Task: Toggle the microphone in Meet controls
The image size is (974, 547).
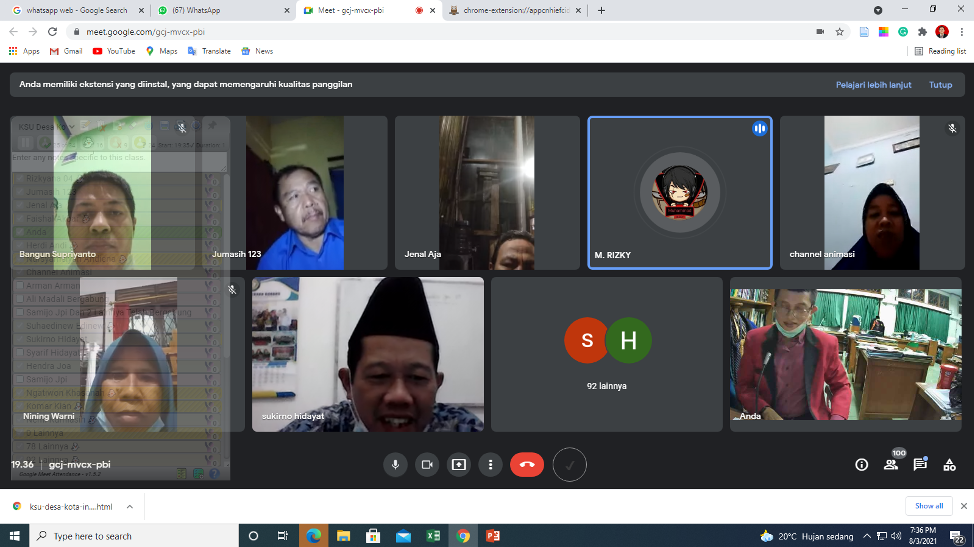Action: [x=395, y=464]
